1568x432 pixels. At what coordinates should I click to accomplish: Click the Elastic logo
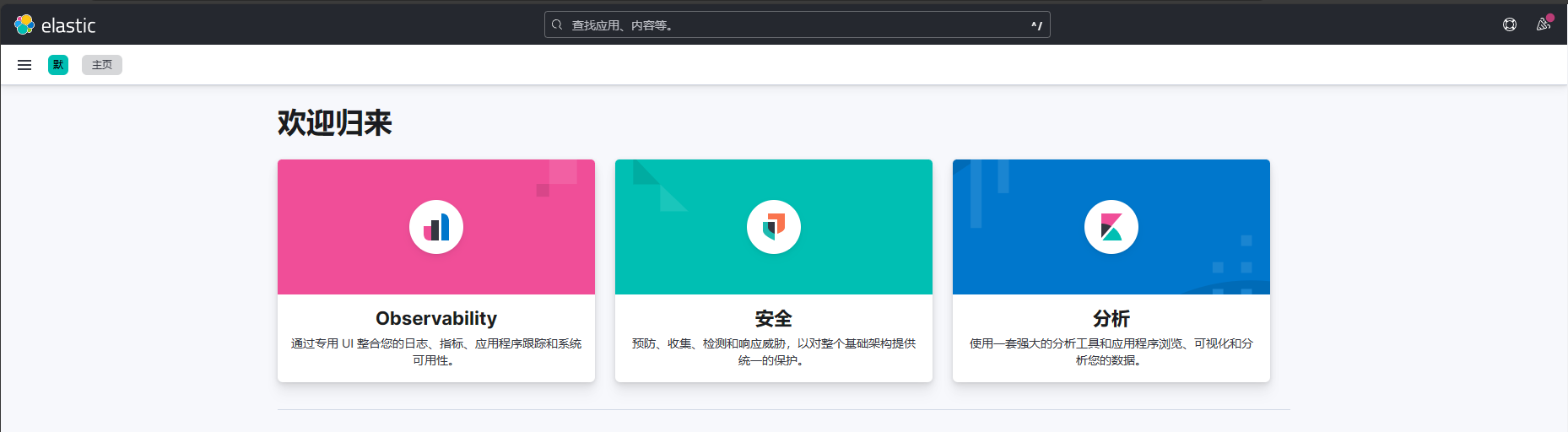click(x=55, y=25)
